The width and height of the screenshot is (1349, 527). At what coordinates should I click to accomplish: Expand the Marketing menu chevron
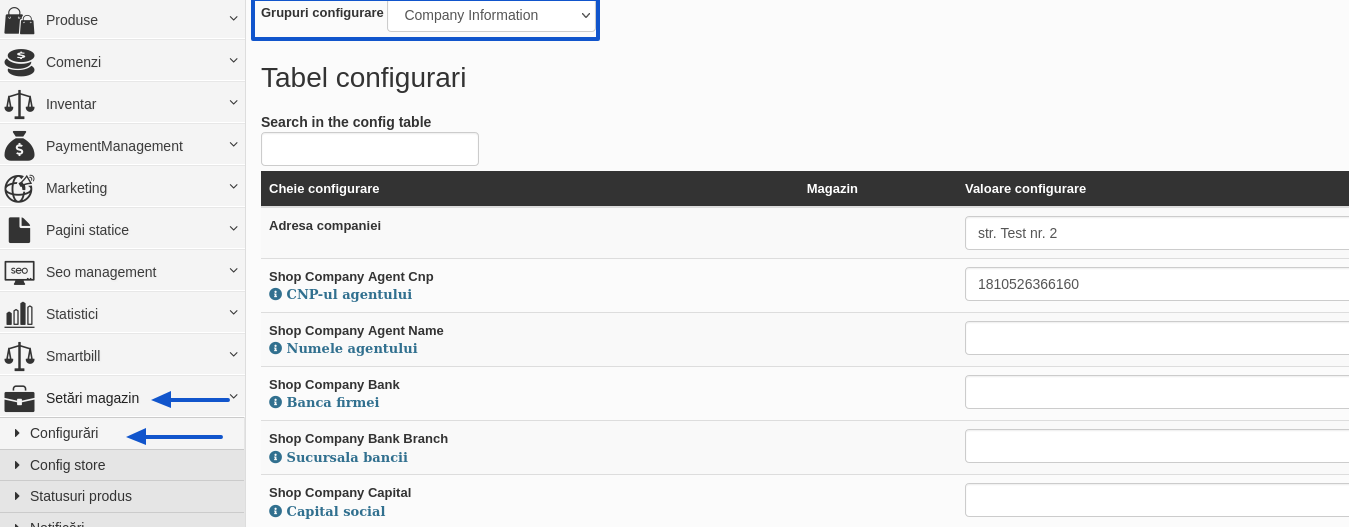tap(233, 186)
